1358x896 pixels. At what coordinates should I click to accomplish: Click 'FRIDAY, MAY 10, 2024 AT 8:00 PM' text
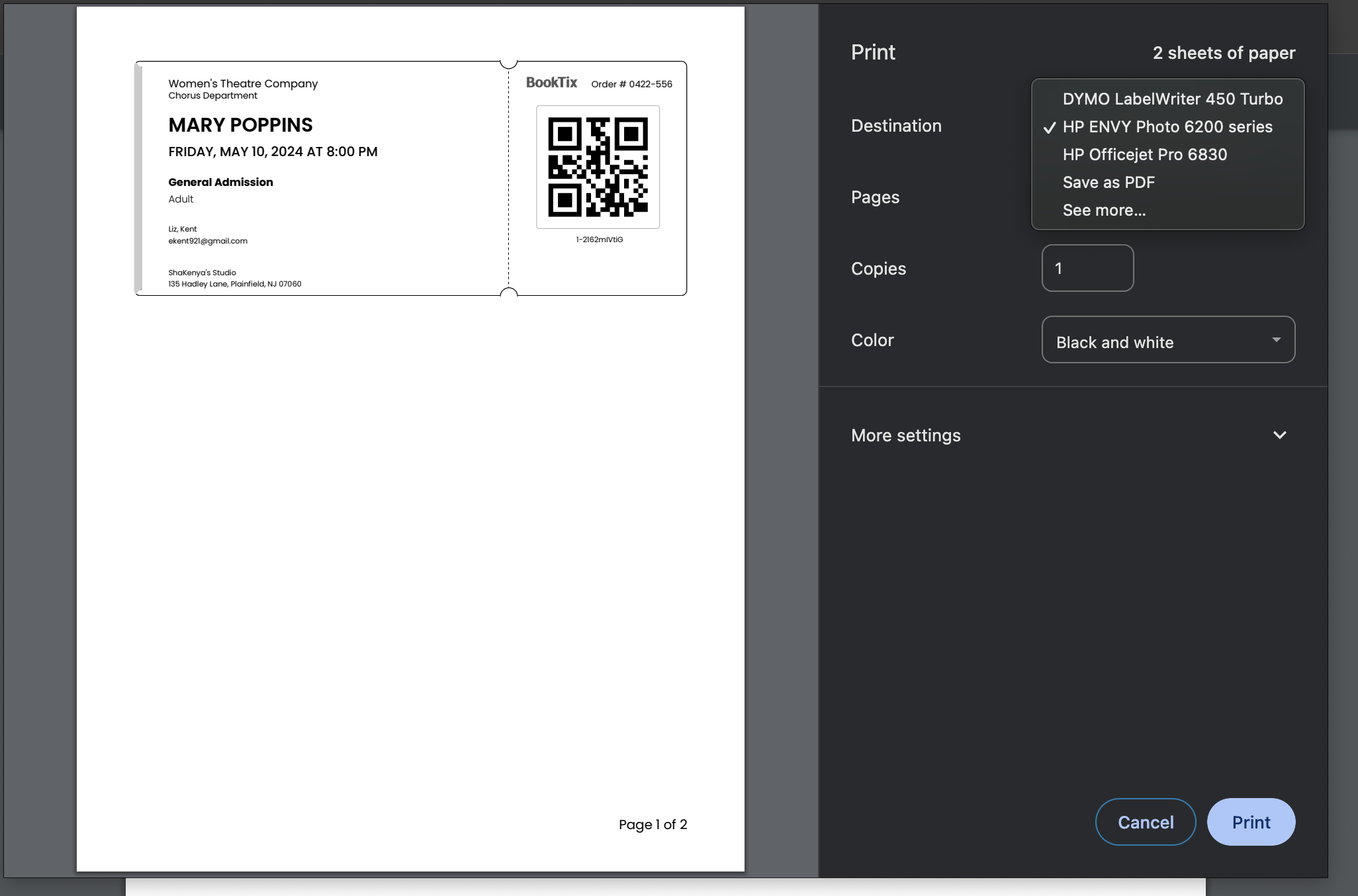[273, 152]
